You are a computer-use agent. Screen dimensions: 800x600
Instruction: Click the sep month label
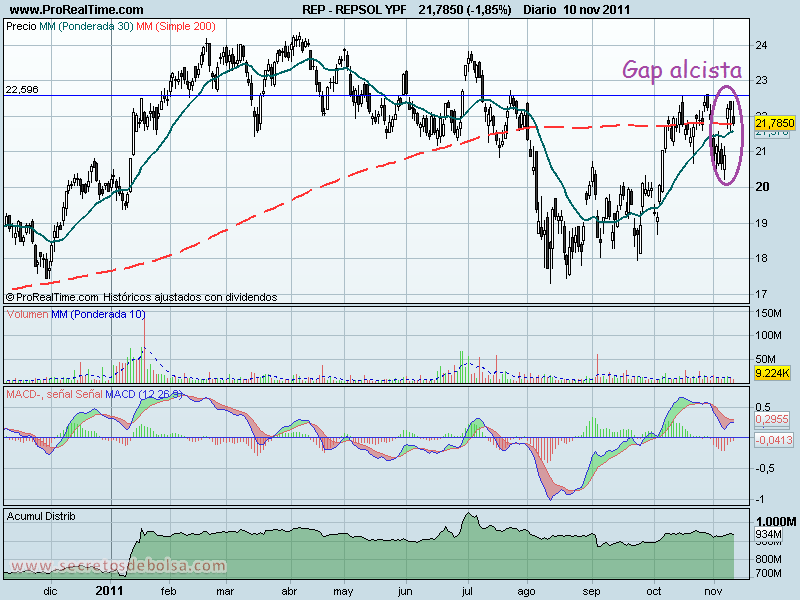(592, 591)
